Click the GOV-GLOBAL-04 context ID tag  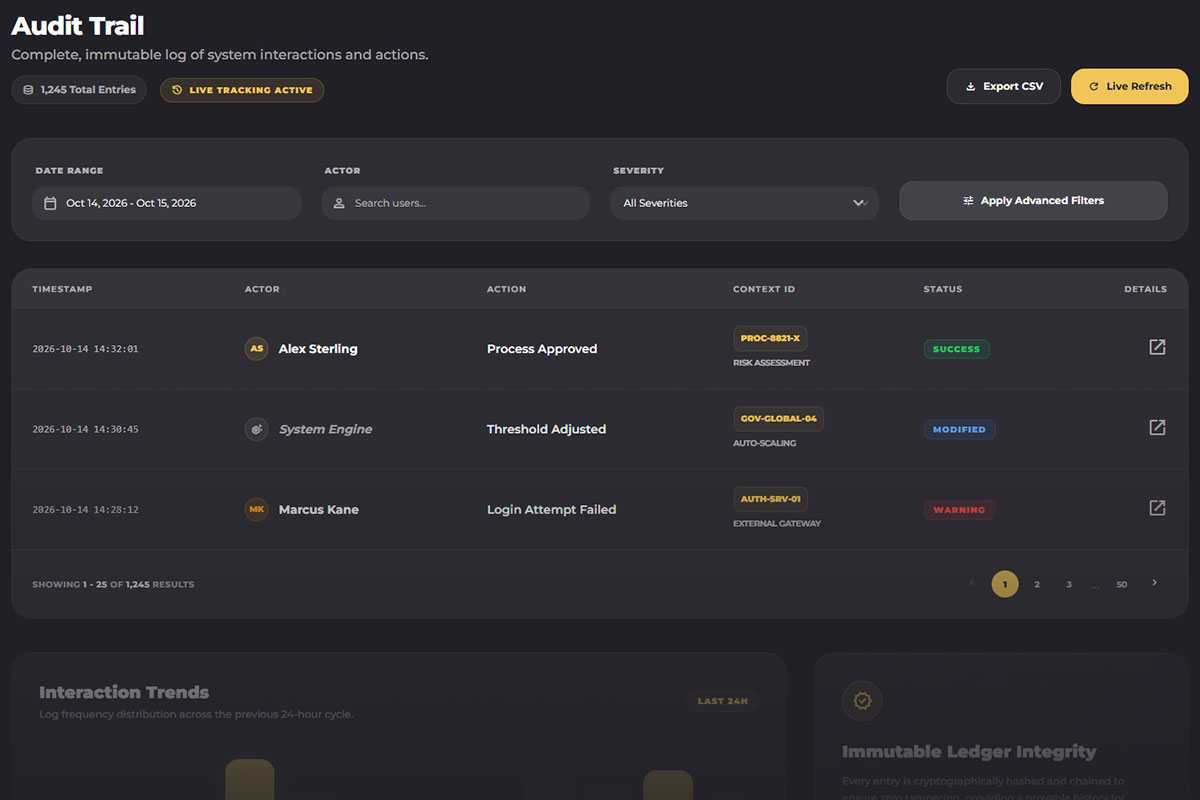click(778, 419)
